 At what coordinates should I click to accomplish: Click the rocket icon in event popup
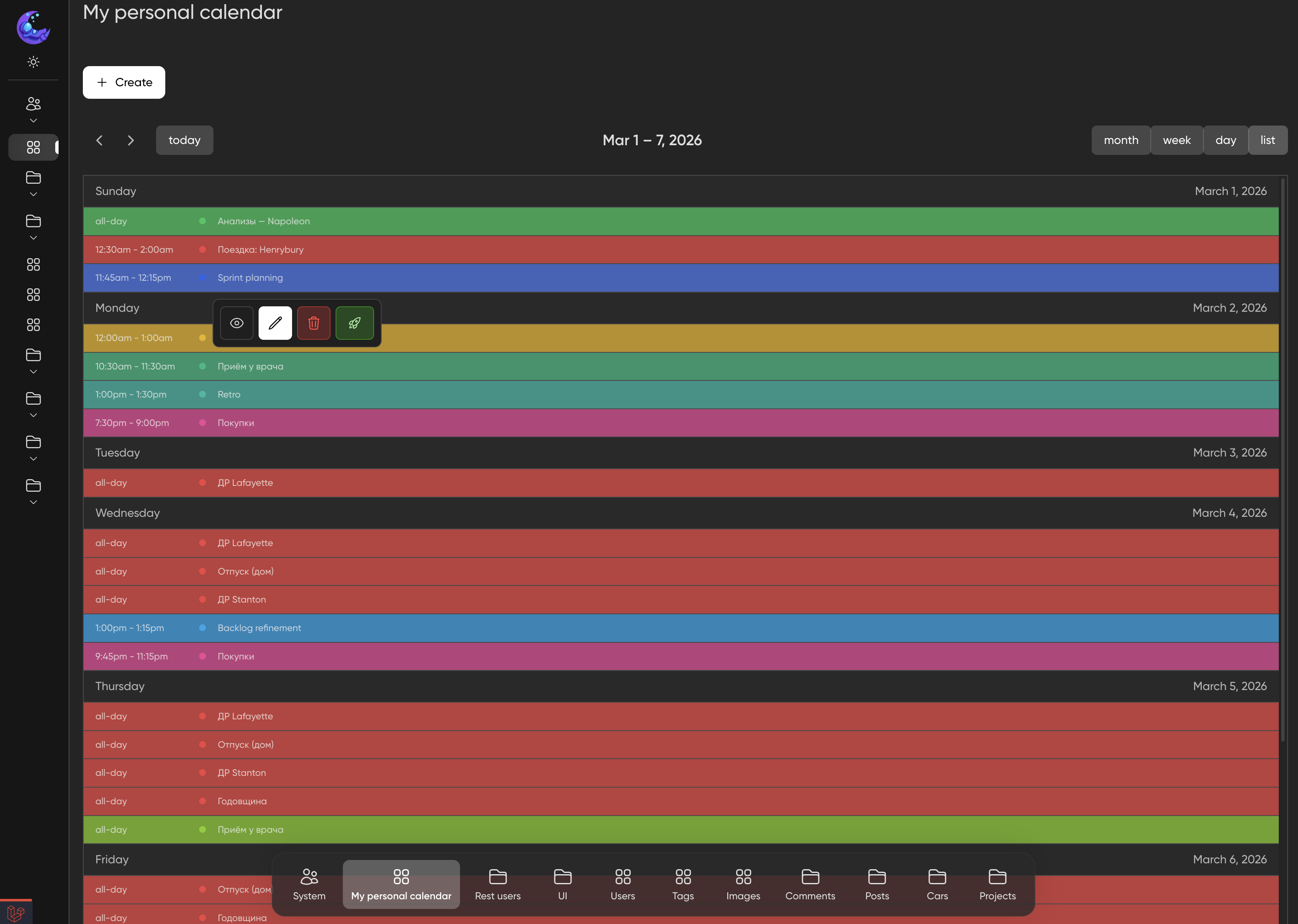(x=354, y=323)
